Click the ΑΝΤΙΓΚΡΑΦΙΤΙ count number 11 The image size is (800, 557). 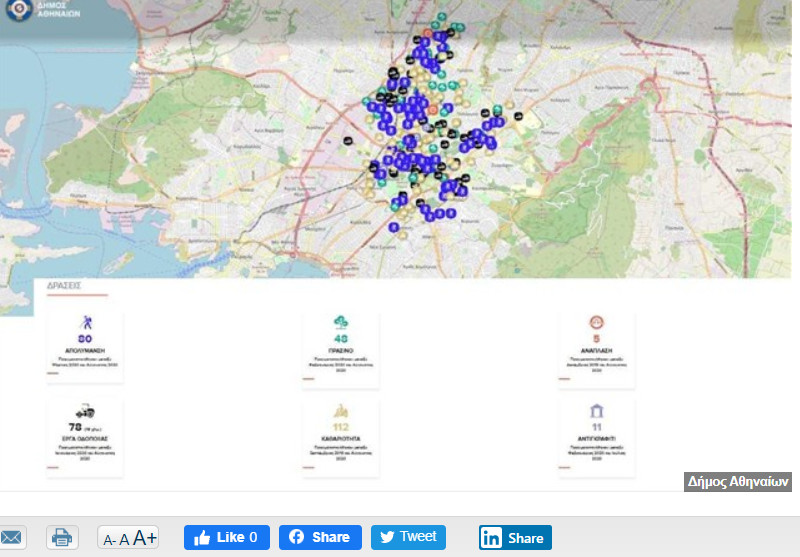(597, 427)
